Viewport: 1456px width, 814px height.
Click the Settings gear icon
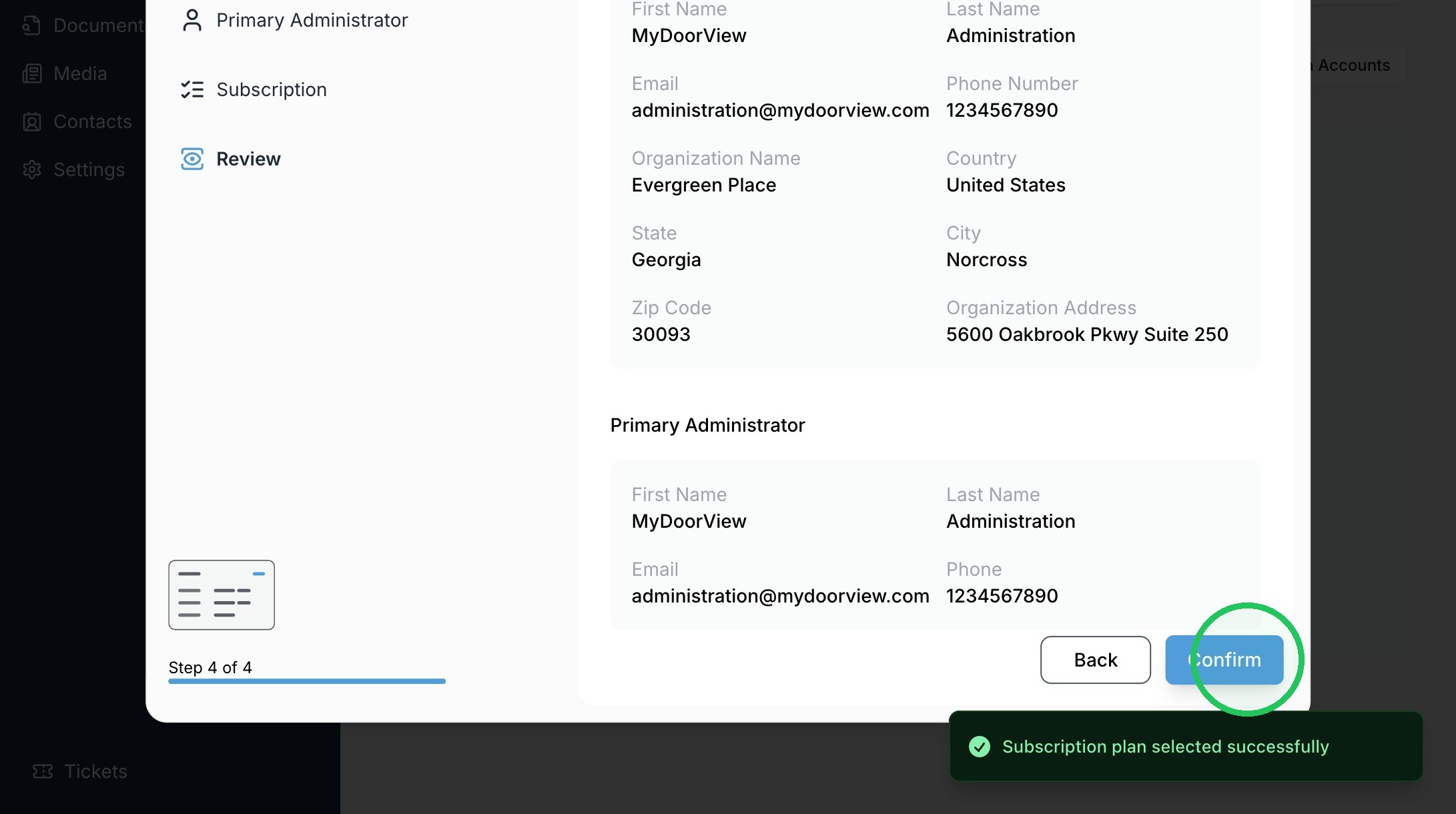(x=31, y=169)
